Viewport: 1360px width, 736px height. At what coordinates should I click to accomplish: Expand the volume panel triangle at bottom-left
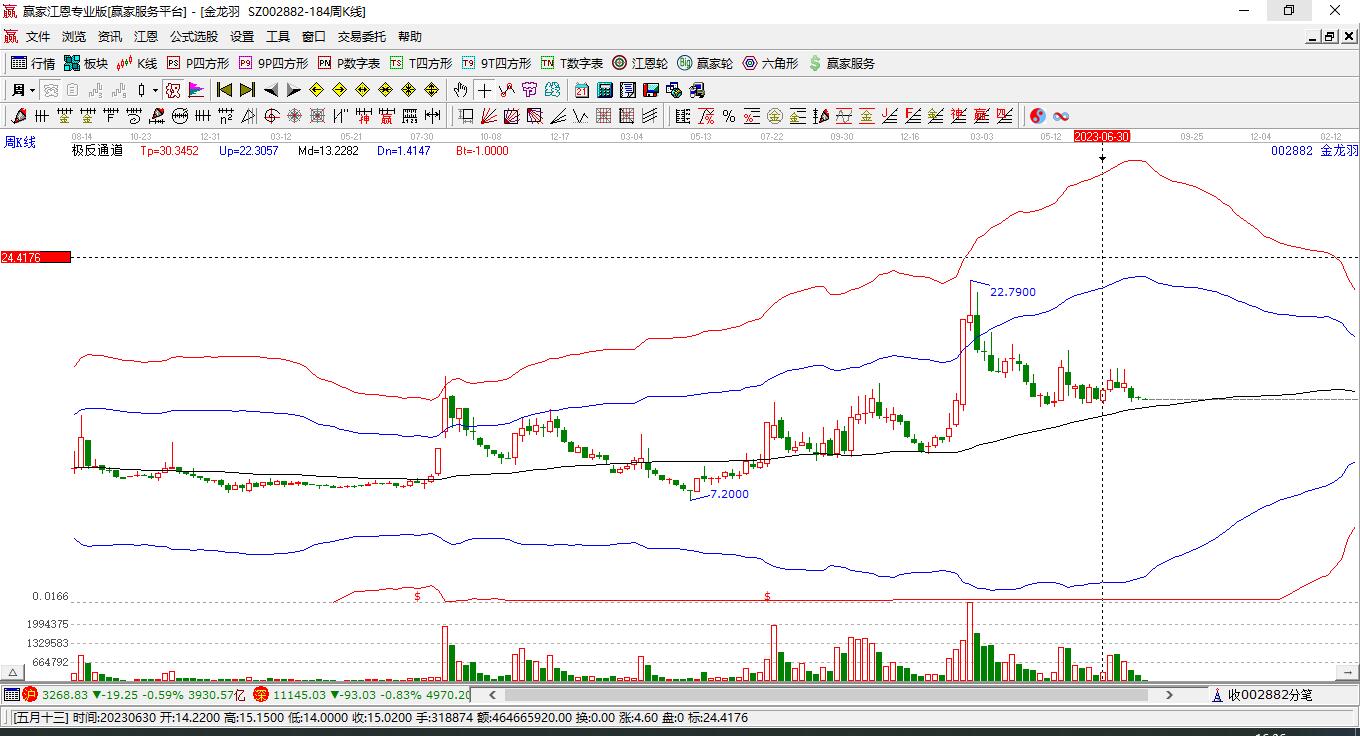pos(13,673)
